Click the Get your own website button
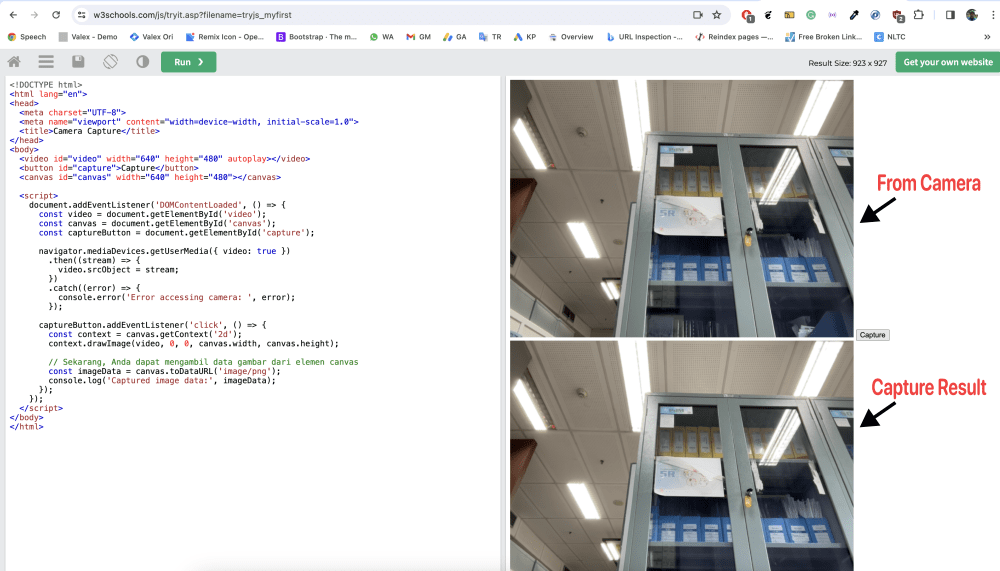 coord(948,62)
